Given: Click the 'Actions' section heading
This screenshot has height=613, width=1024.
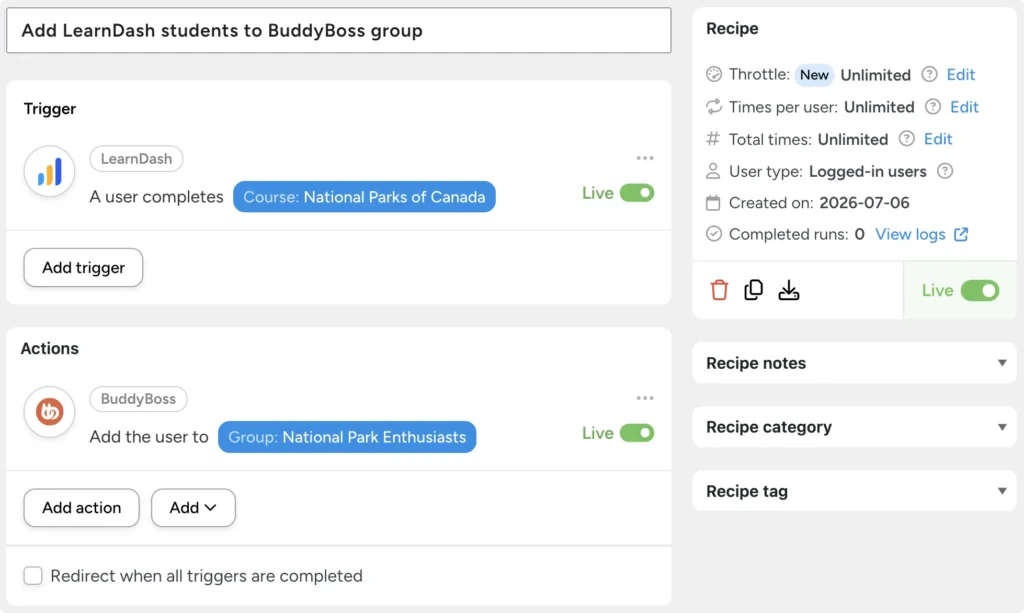Looking at the screenshot, I should point(50,348).
